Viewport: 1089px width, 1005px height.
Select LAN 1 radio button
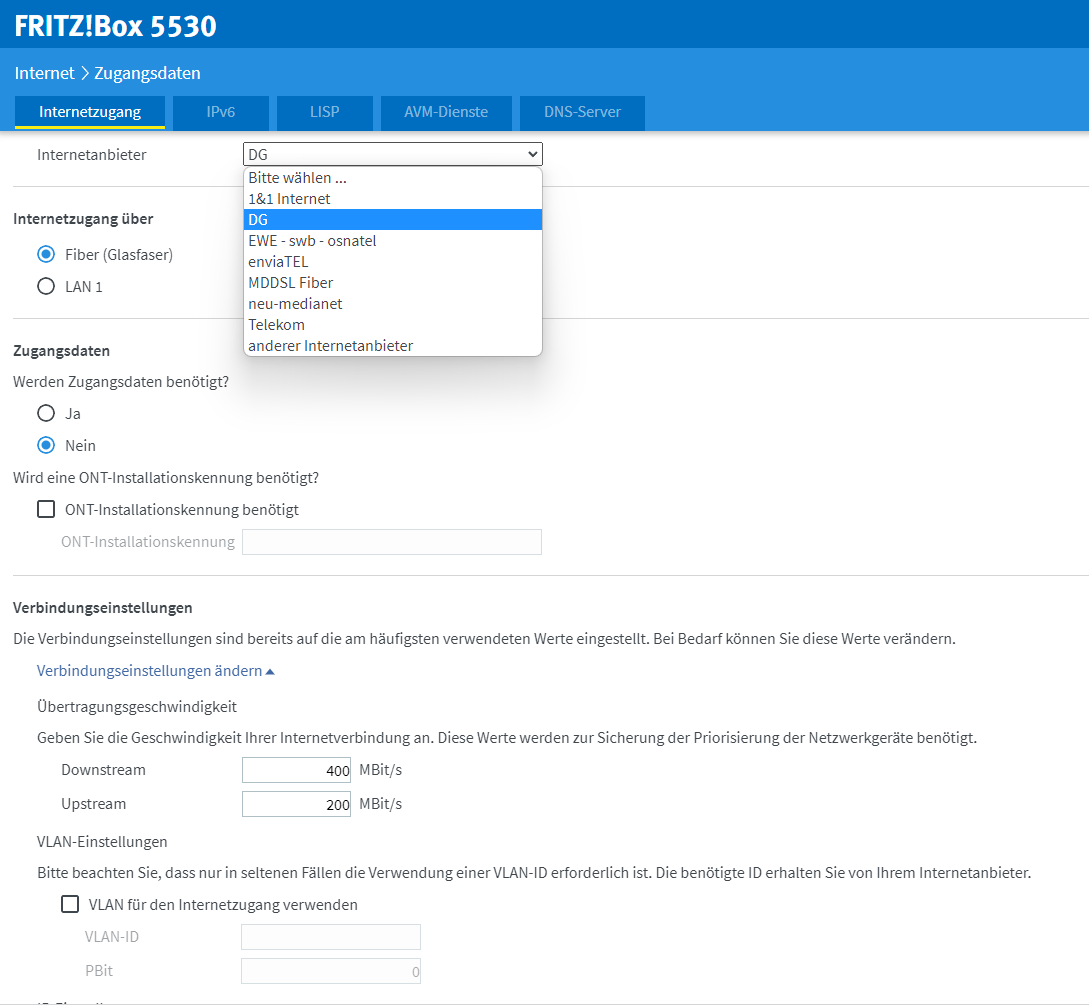(x=46, y=286)
